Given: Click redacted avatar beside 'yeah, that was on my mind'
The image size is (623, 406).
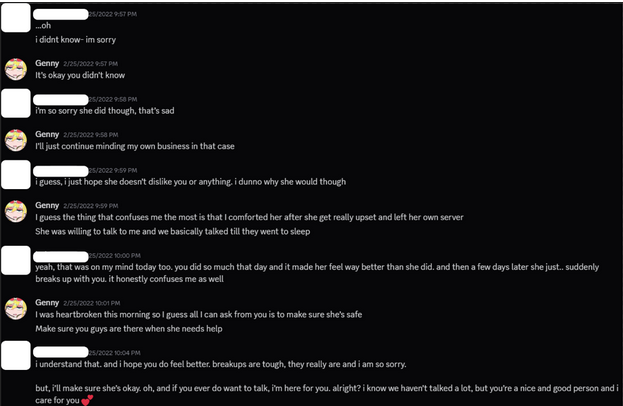Looking at the screenshot, I should click(x=16, y=260).
